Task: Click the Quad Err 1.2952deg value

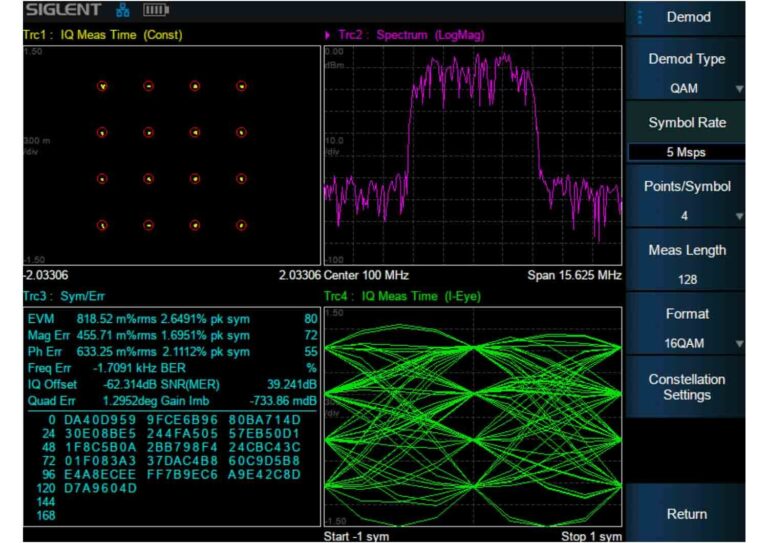Action: (129, 401)
